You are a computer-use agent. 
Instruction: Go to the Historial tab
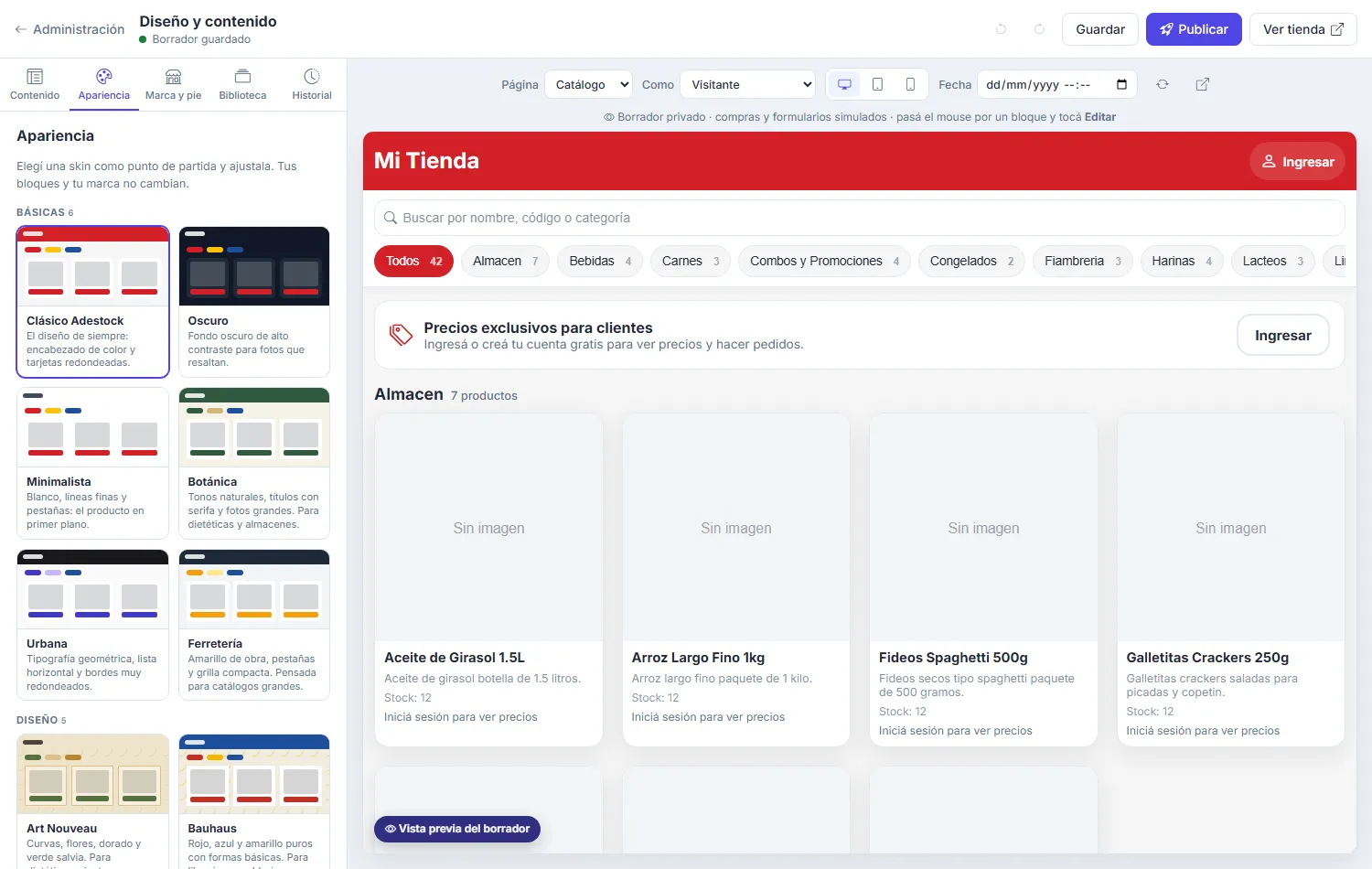[312, 84]
